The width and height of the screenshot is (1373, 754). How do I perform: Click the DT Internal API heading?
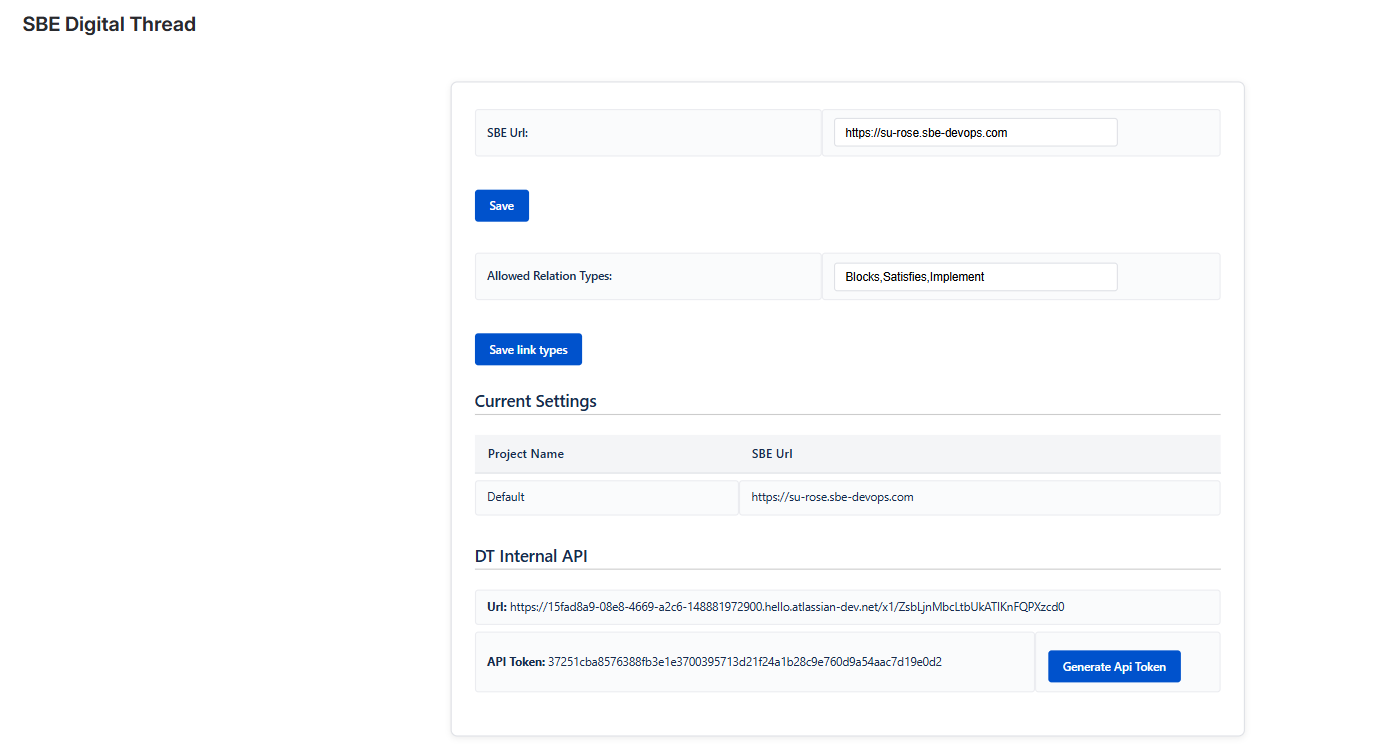pyautogui.click(x=531, y=556)
